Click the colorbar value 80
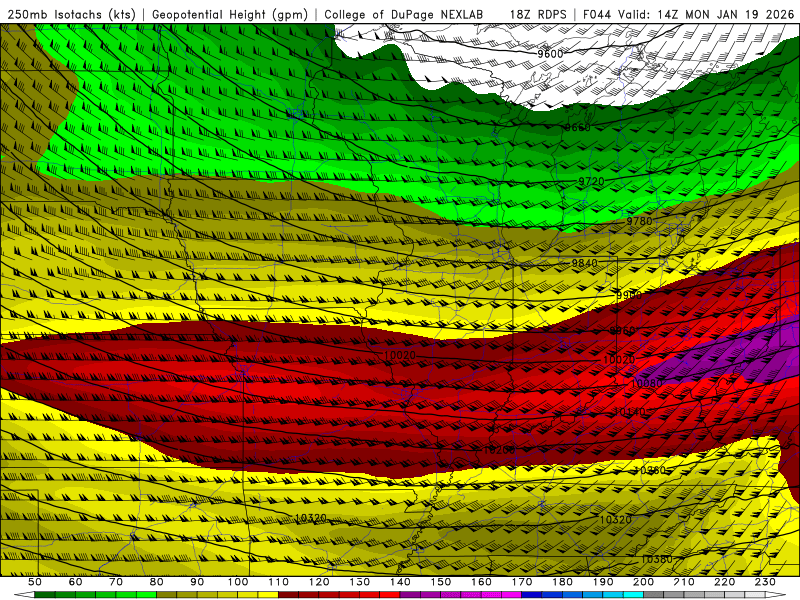The image size is (800, 600). pos(157,582)
